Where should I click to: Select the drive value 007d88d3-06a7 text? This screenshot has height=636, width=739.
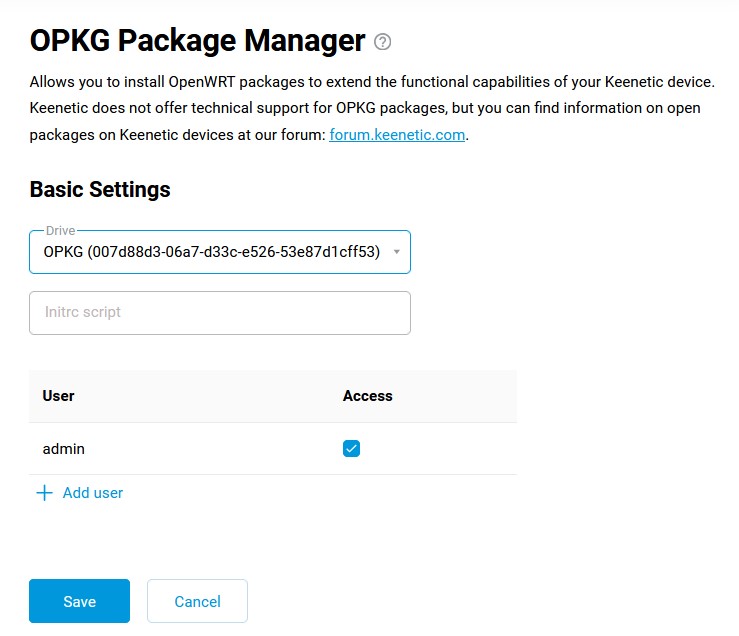(212, 252)
